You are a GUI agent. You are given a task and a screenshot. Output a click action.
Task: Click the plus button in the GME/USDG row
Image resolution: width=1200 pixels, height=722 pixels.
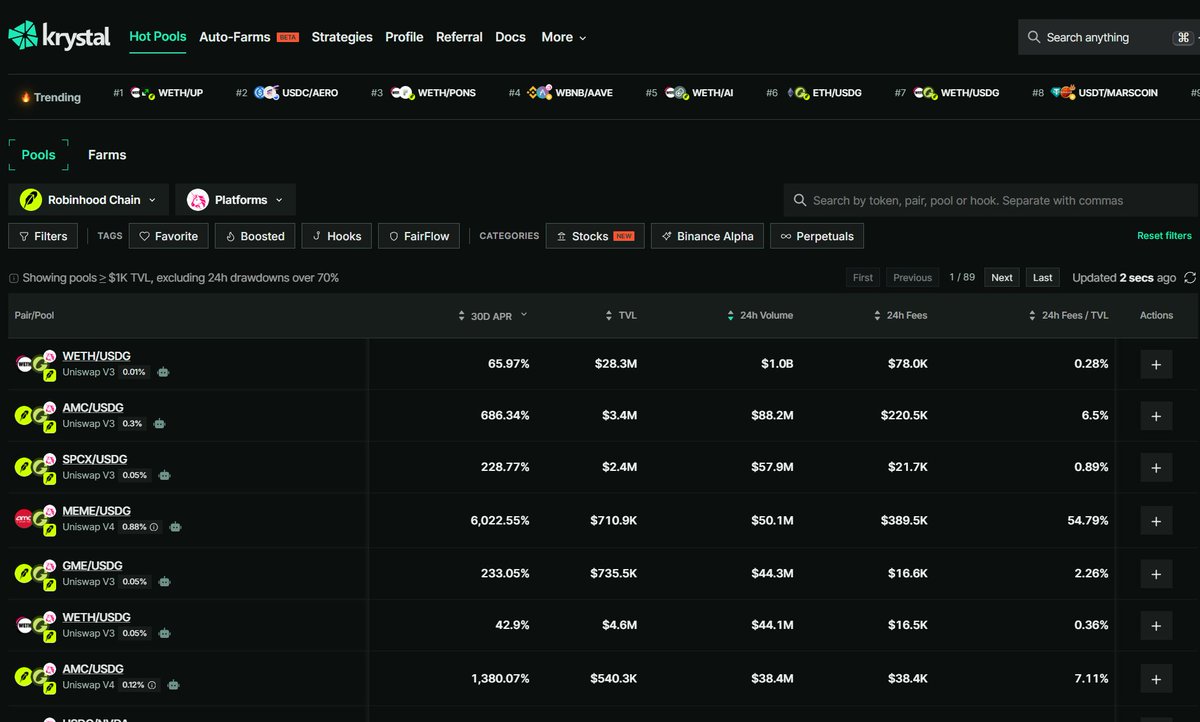click(x=1156, y=573)
